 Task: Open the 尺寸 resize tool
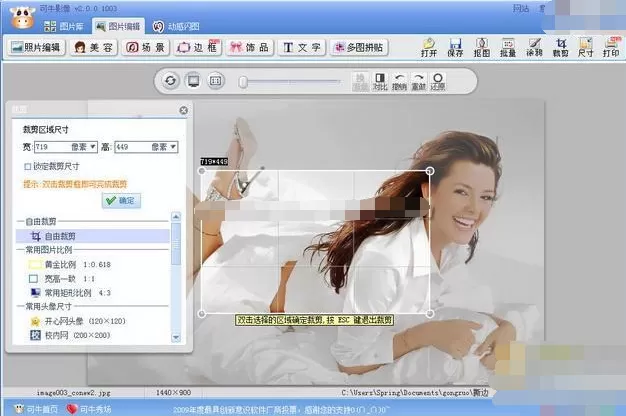(x=586, y=48)
